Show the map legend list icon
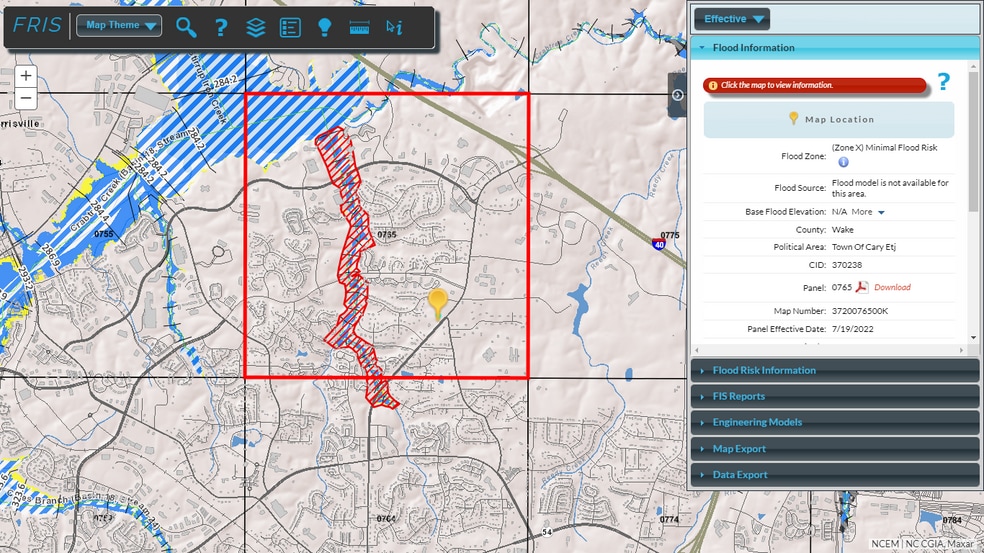 (290, 27)
